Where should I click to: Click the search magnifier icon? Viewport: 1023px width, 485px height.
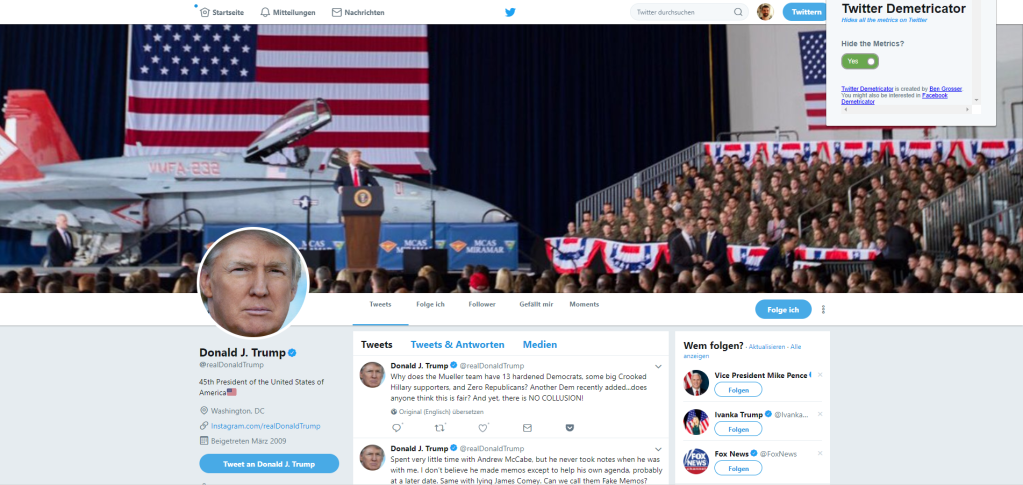point(738,12)
